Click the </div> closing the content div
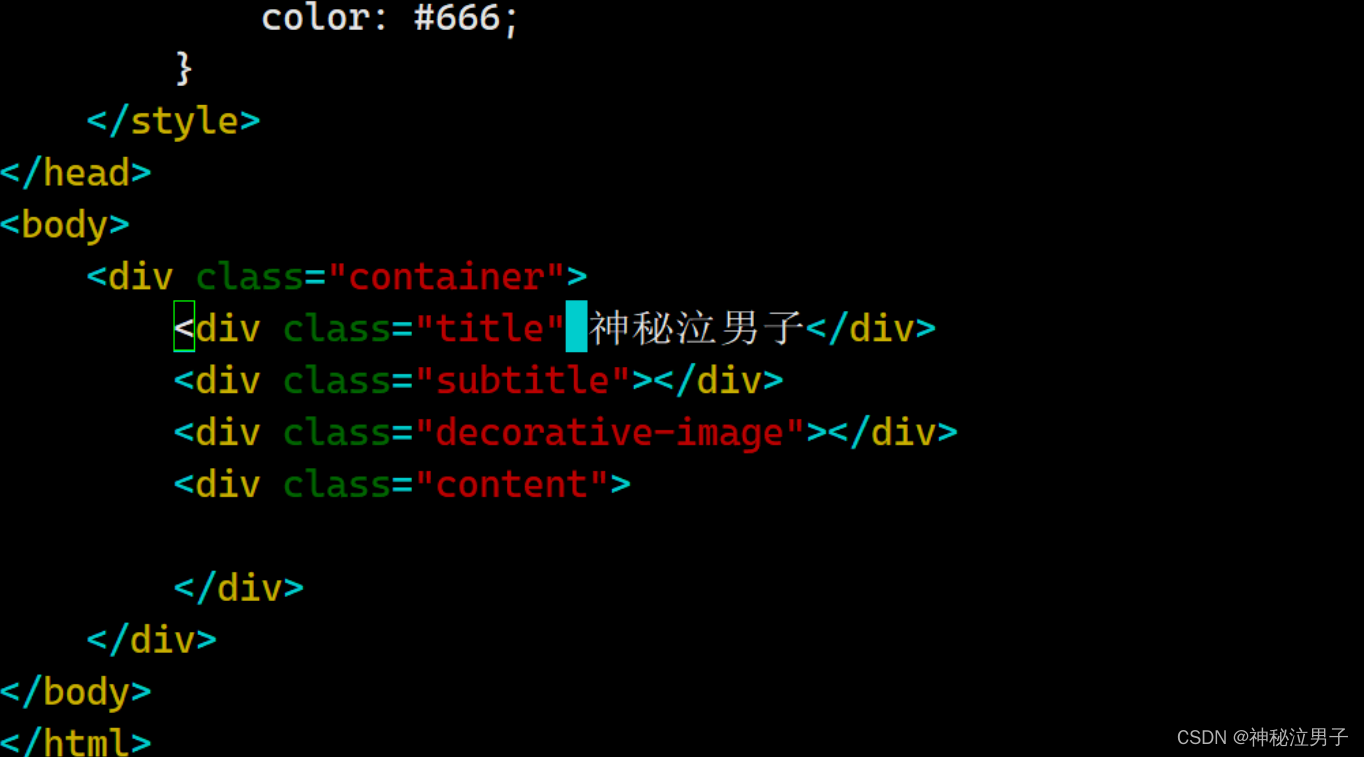The height and width of the screenshot is (757, 1364). (239, 588)
